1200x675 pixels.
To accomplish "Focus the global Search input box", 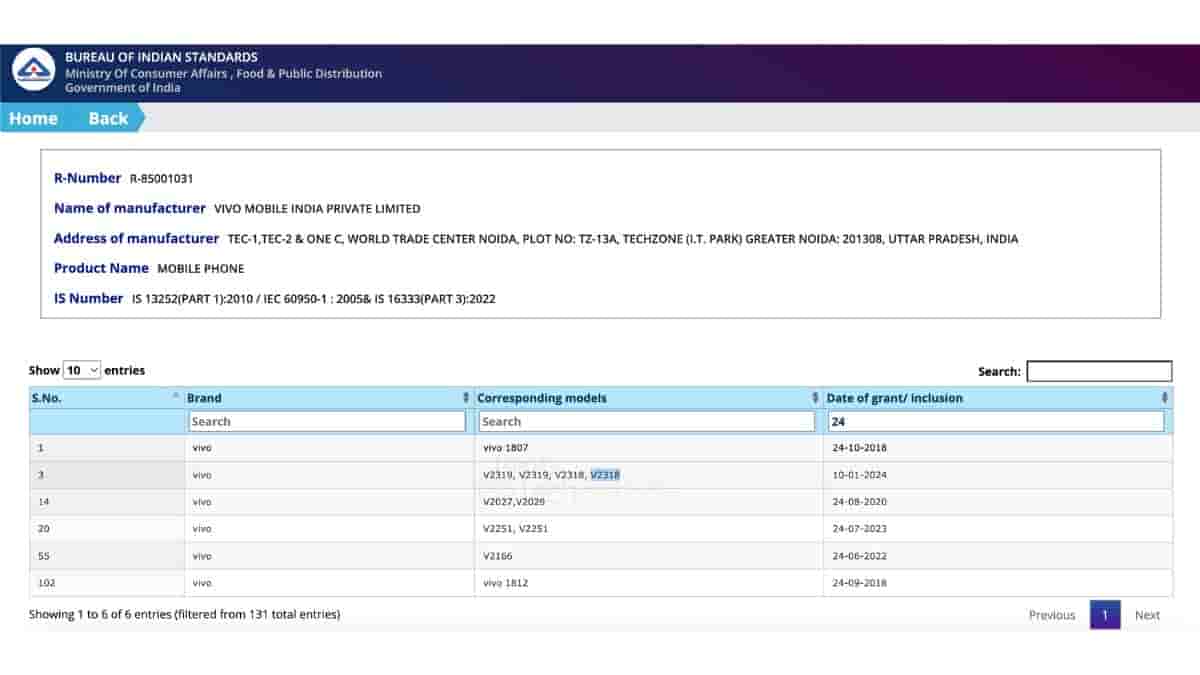I will pyautogui.click(x=1099, y=371).
